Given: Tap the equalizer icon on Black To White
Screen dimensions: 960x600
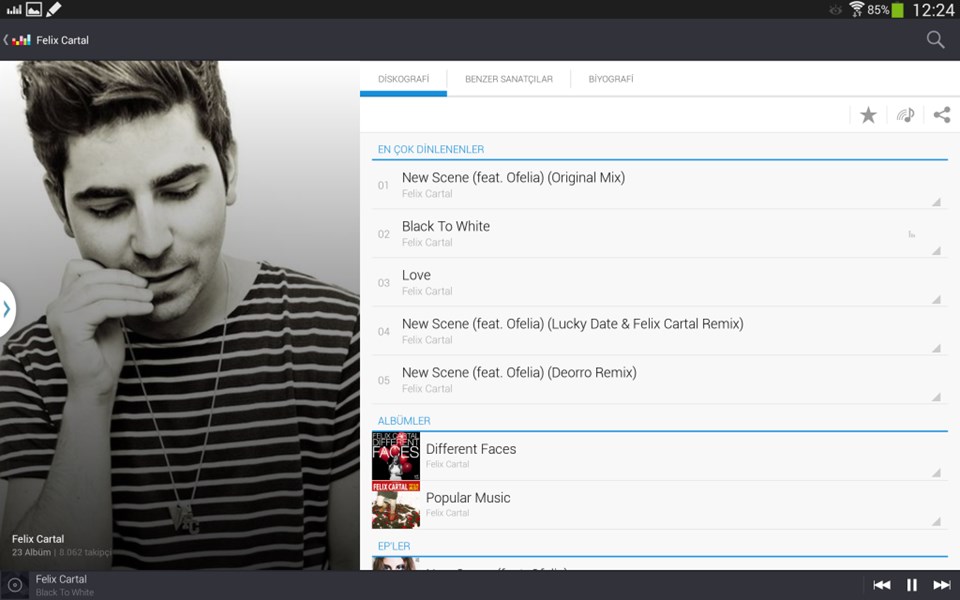Looking at the screenshot, I should (912, 234).
